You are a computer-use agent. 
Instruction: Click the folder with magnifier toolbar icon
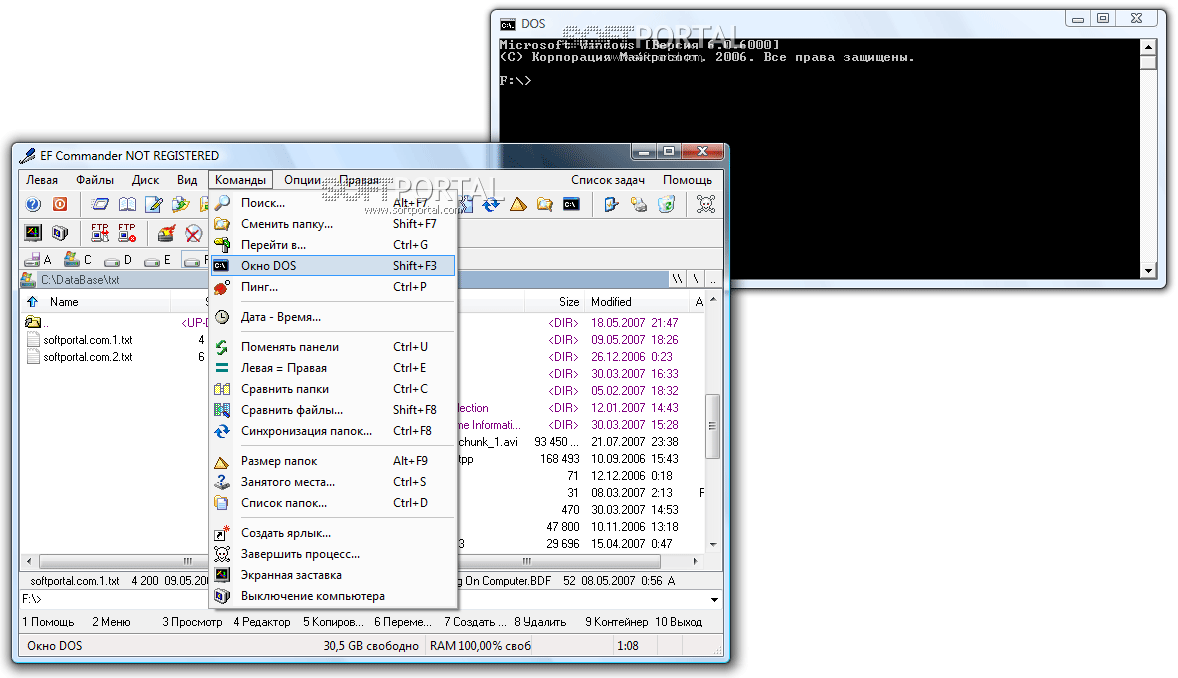coord(545,204)
